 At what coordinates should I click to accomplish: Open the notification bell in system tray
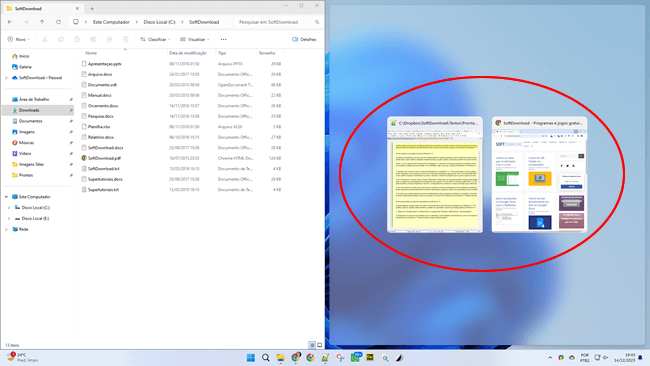click(x=640, y=358)
